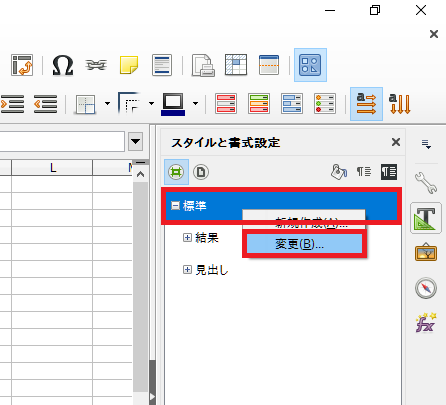Click conditional formatting color scale icon
Screen dimensions: 446x405
[259, 104]
